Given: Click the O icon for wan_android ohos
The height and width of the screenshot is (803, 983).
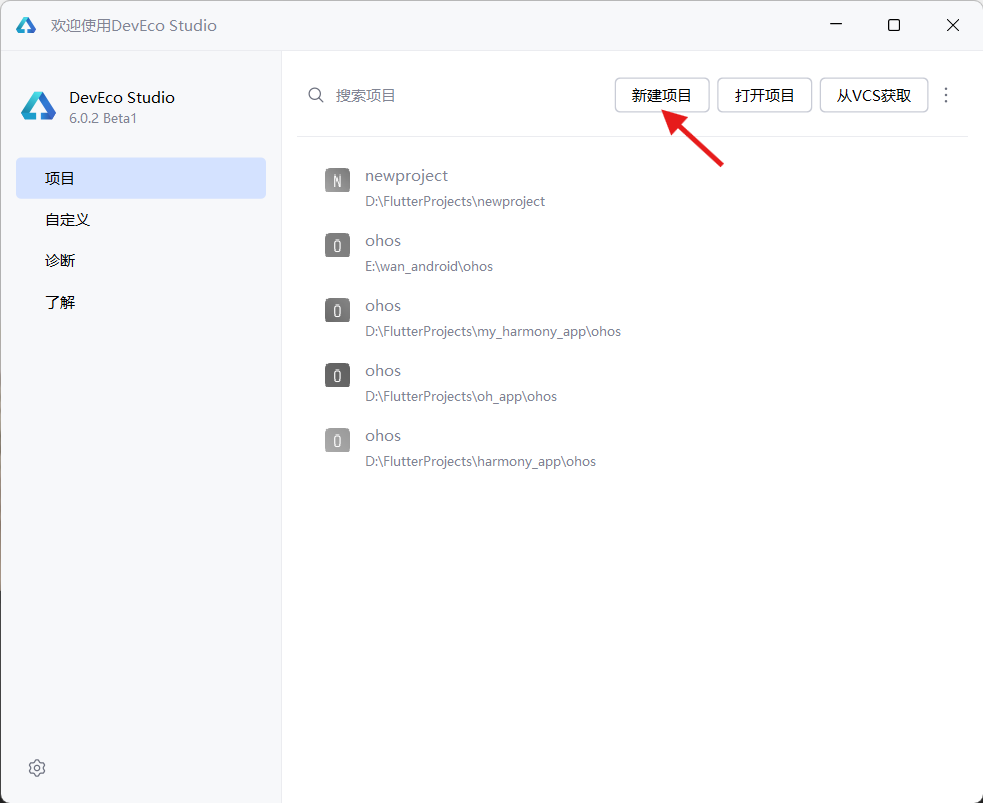Looking at the screenshot, I should coord(337,245).
